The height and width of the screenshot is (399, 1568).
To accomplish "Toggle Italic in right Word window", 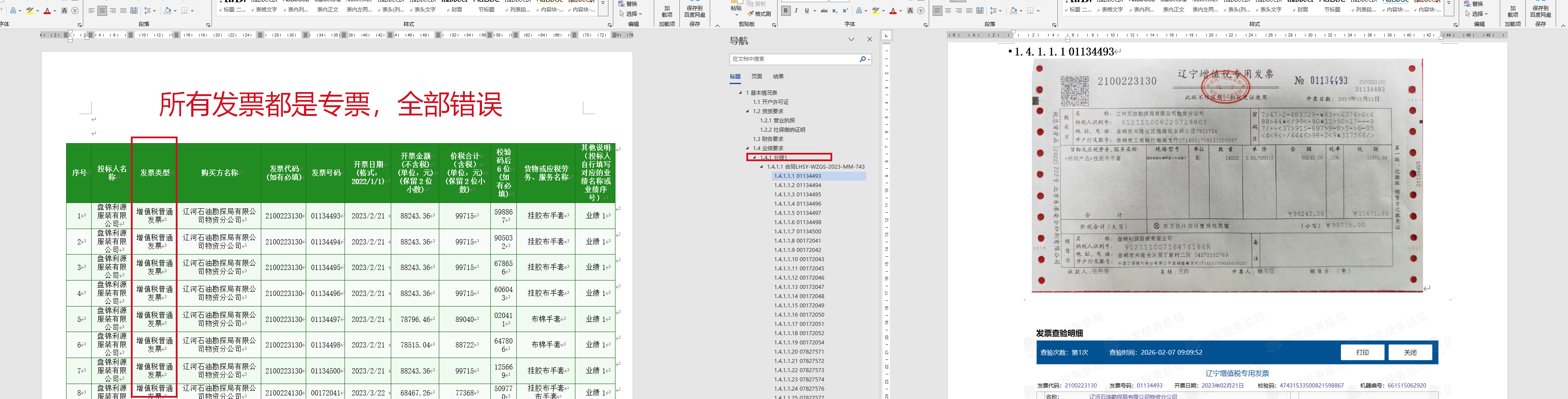I will tap(797, 11).
